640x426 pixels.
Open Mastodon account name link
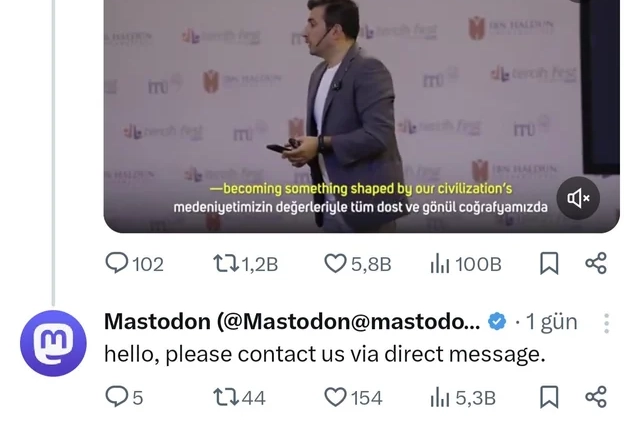[x=292, y=322]
